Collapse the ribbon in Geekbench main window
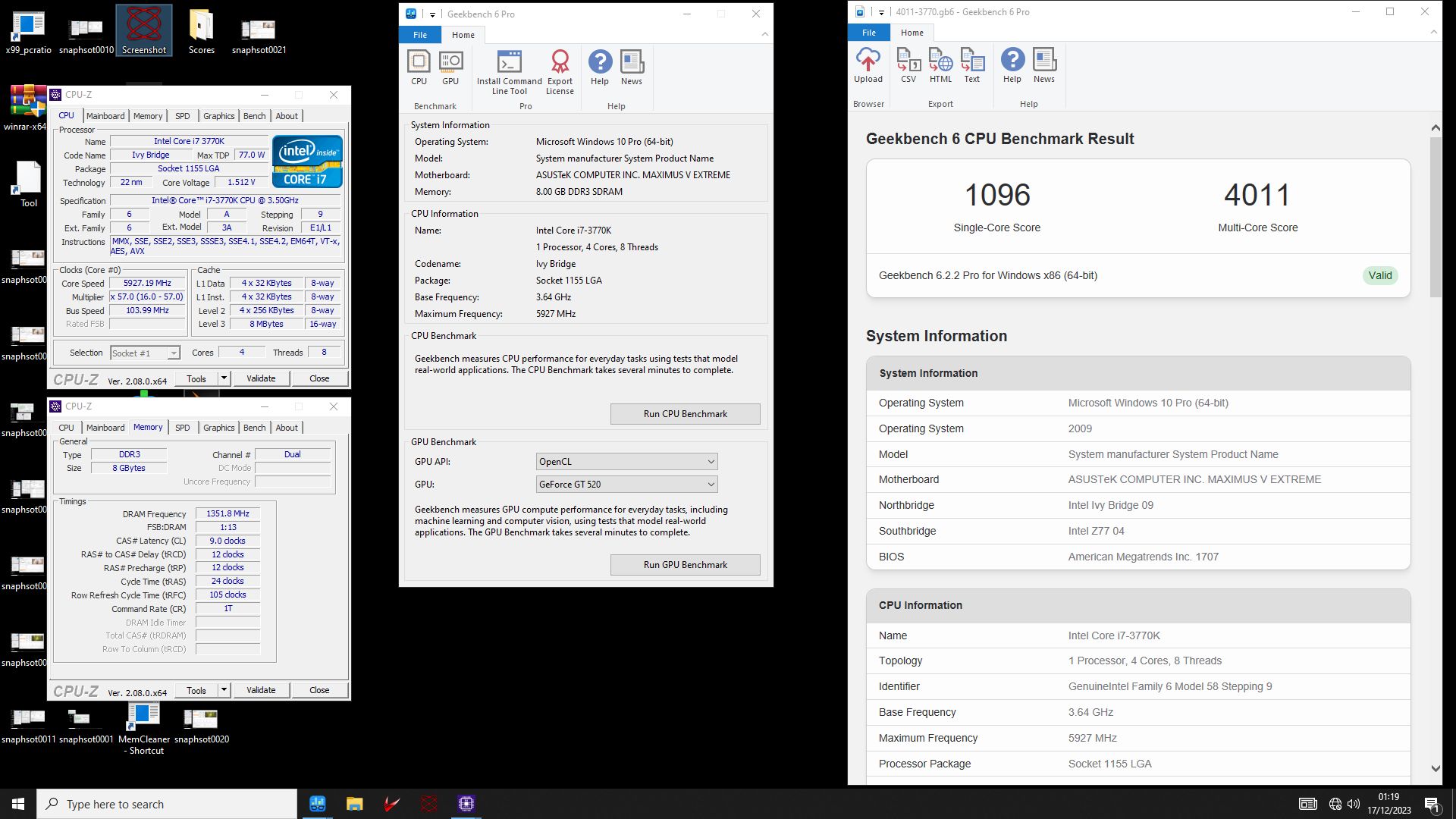The image size is (1456, 819). pyautogui.click(x=764, y=34)
